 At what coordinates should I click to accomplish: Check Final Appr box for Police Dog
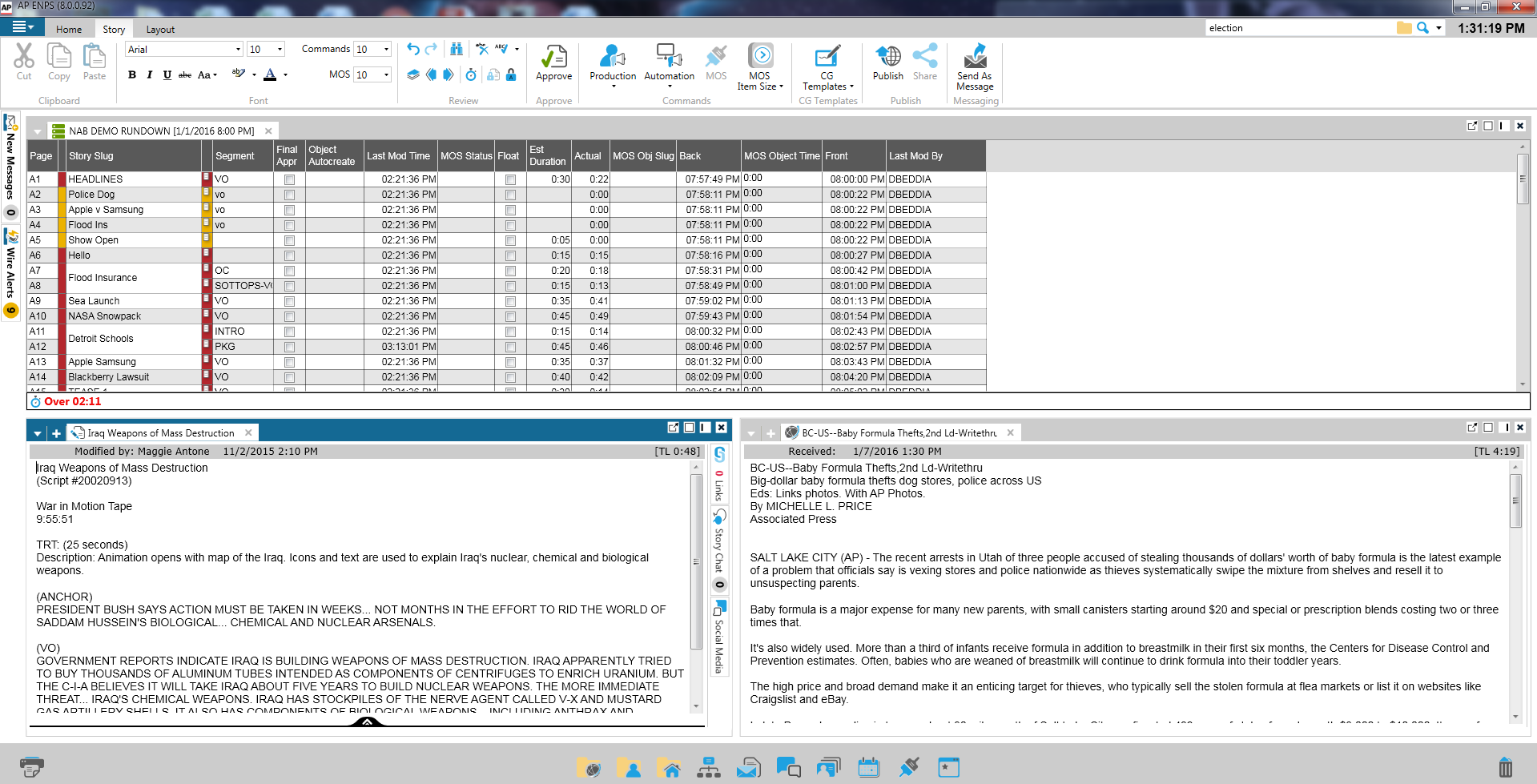(x=289, y=195)
